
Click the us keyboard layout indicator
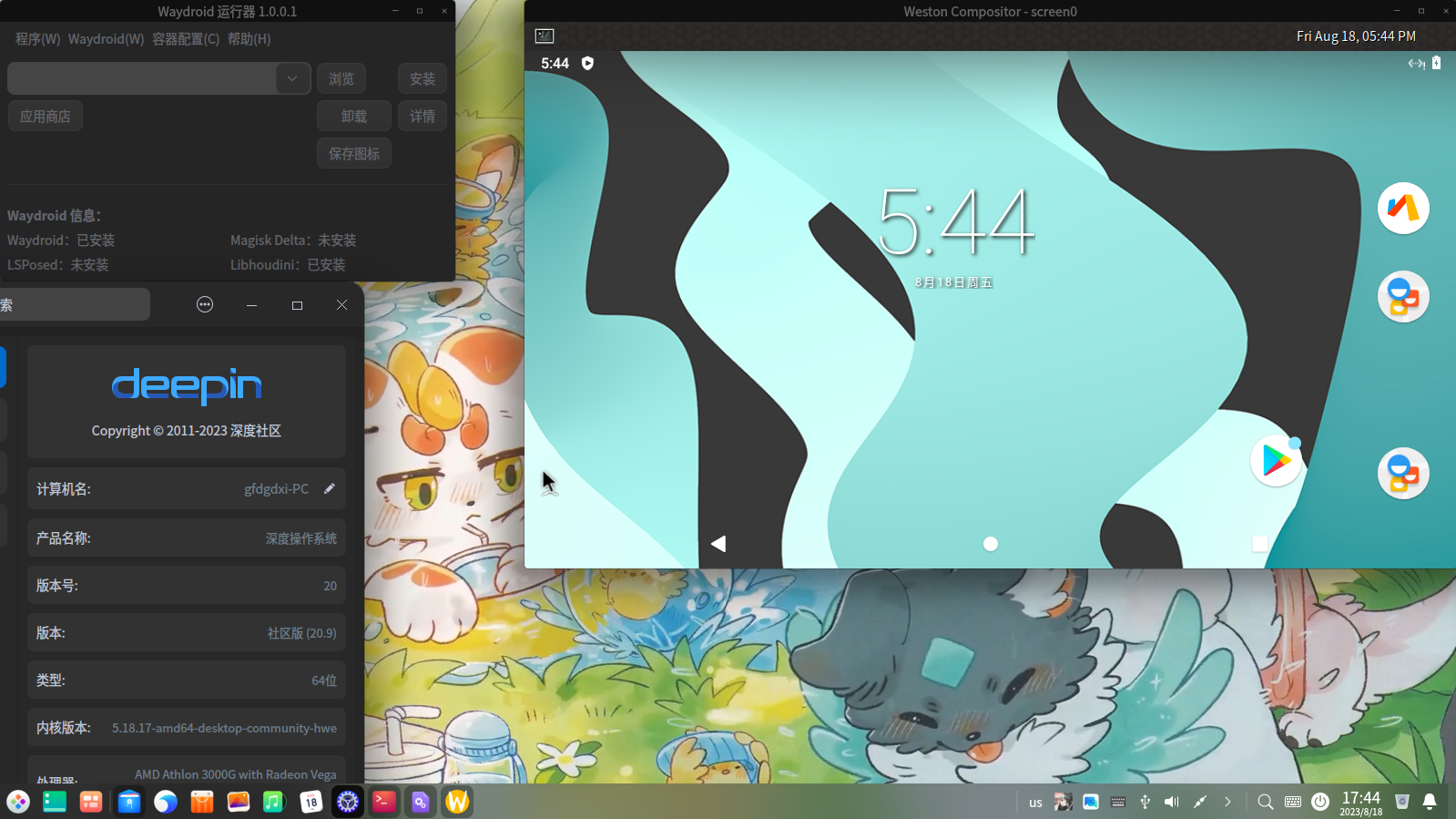[1035, 803]
